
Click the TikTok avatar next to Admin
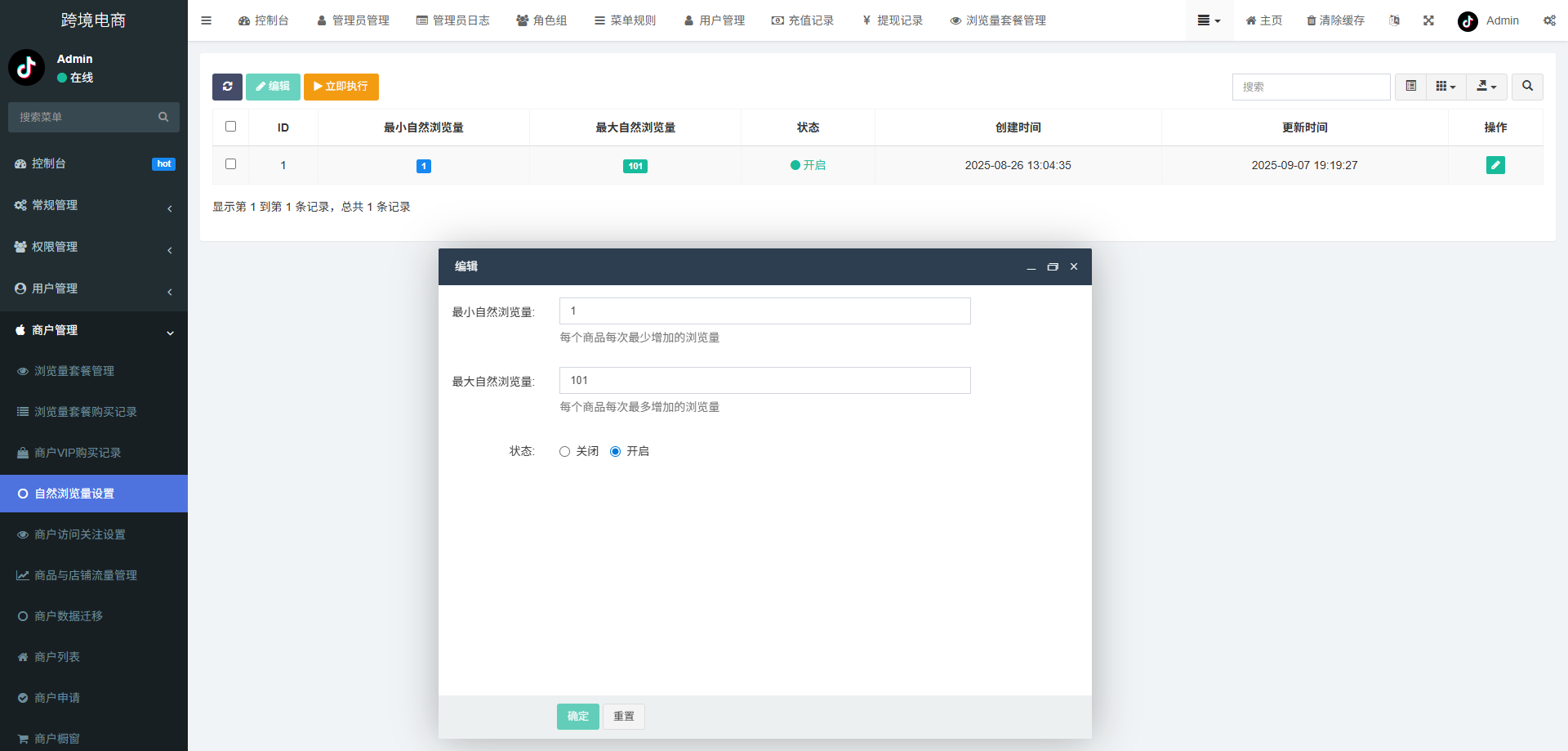click(x=1467, y=21)
